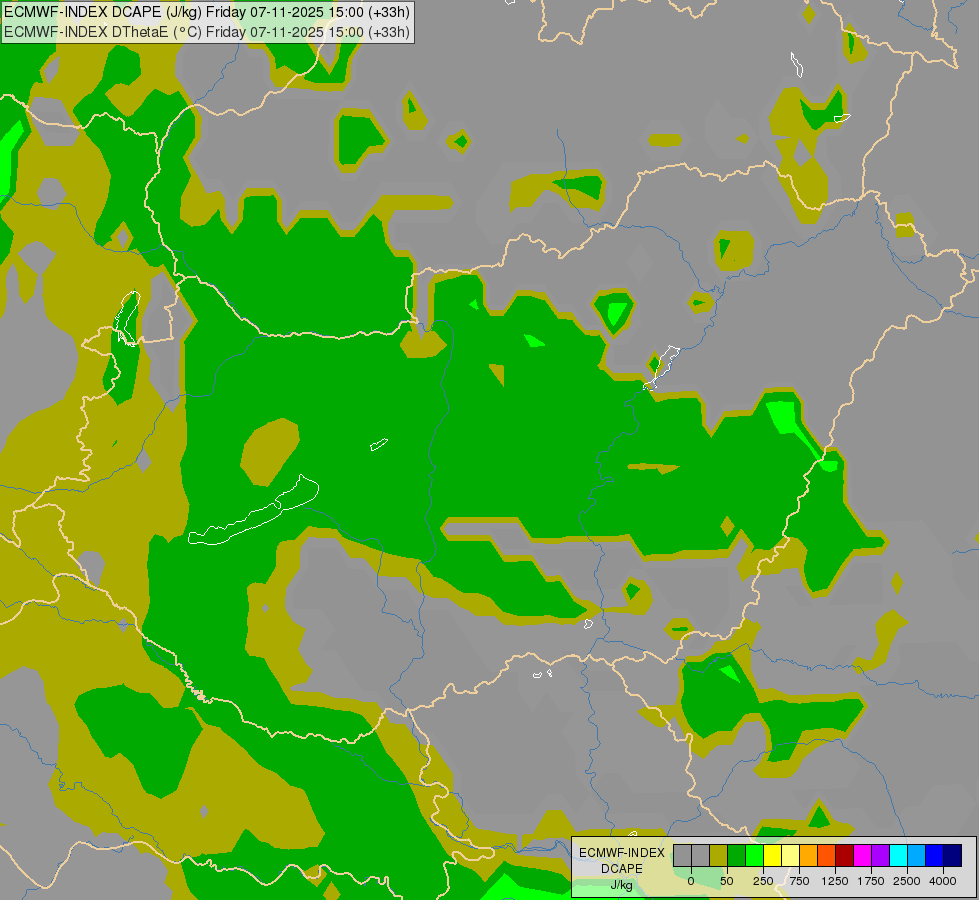Click the purple swatch in the legend
This screenshot has width=979, height=900.
point(880,855)
